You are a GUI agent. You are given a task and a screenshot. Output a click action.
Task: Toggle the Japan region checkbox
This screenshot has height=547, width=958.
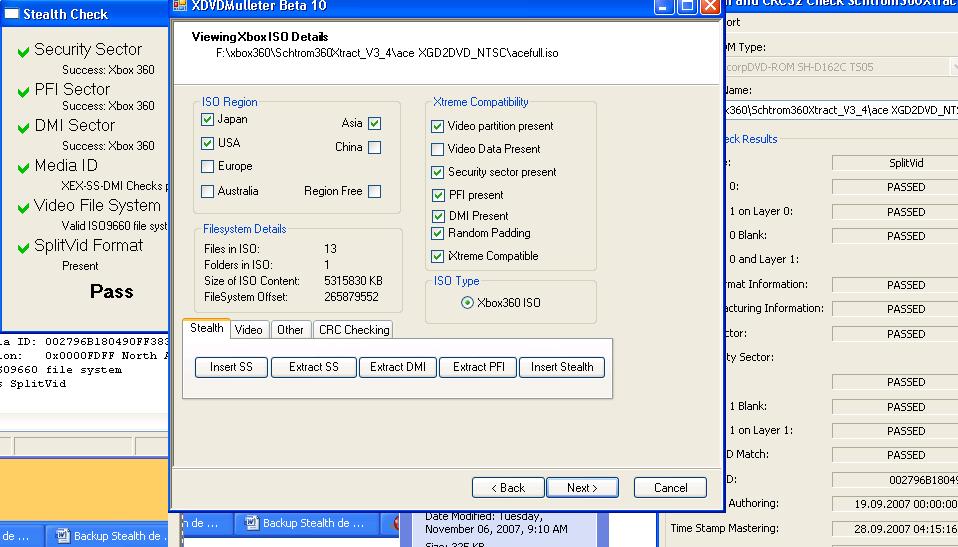coord(208,120)
